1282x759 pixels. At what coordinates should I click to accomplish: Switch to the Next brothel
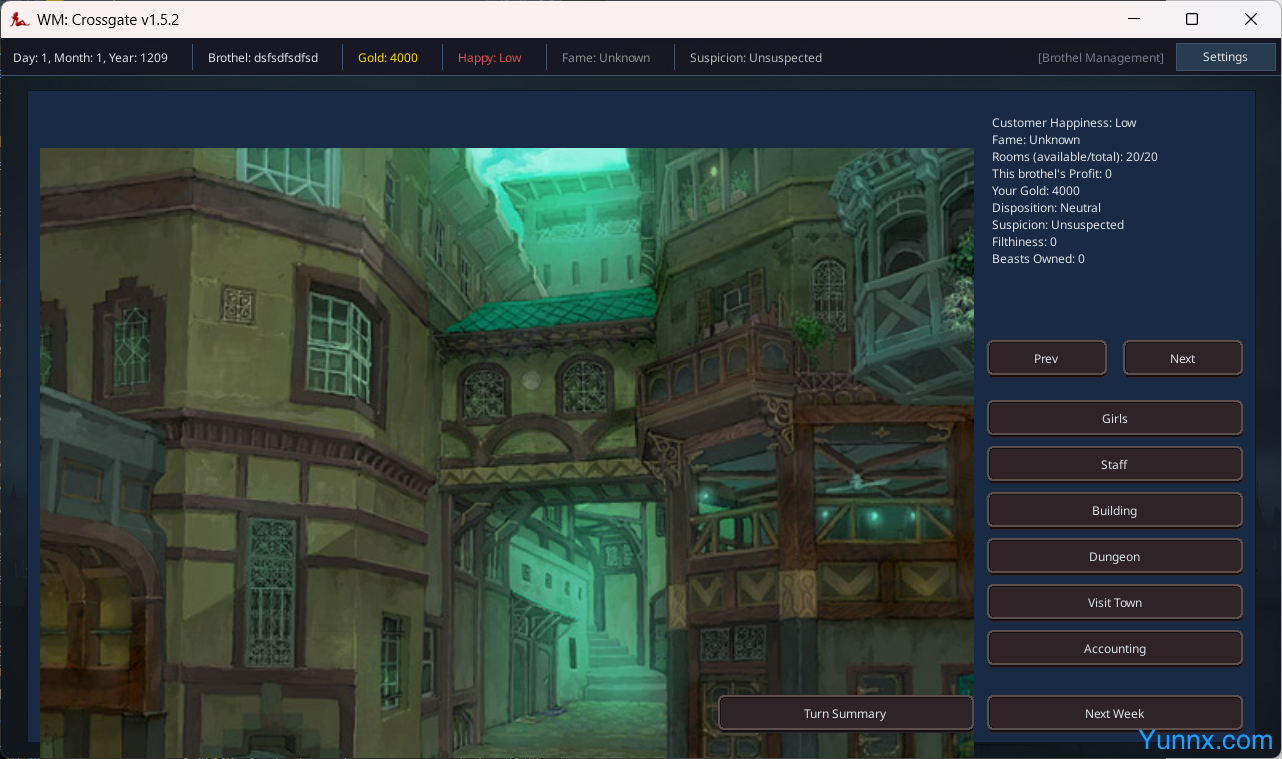pyautogui.click(x=1182, y=358)
